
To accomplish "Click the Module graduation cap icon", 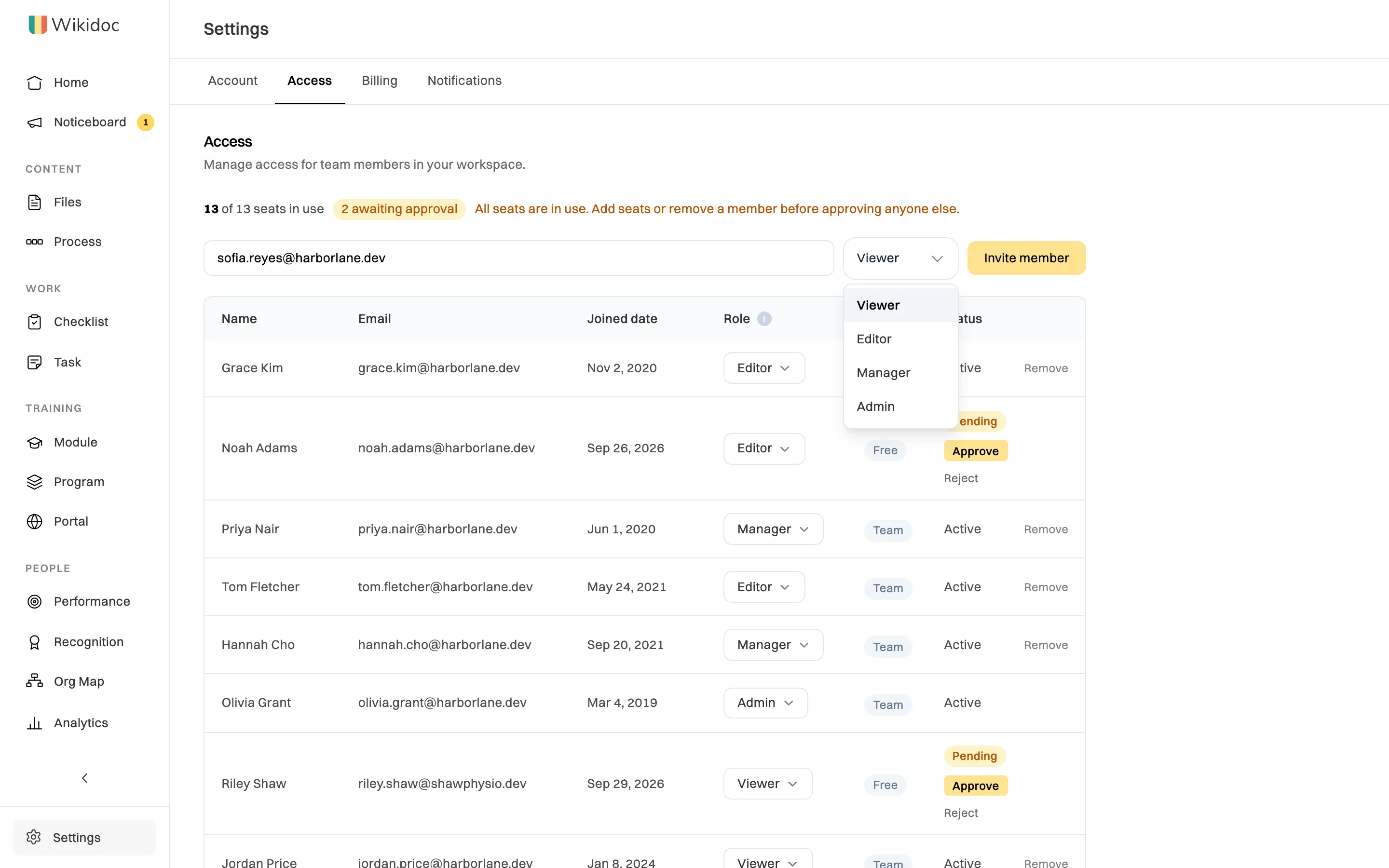I will [x=34, y=443].
